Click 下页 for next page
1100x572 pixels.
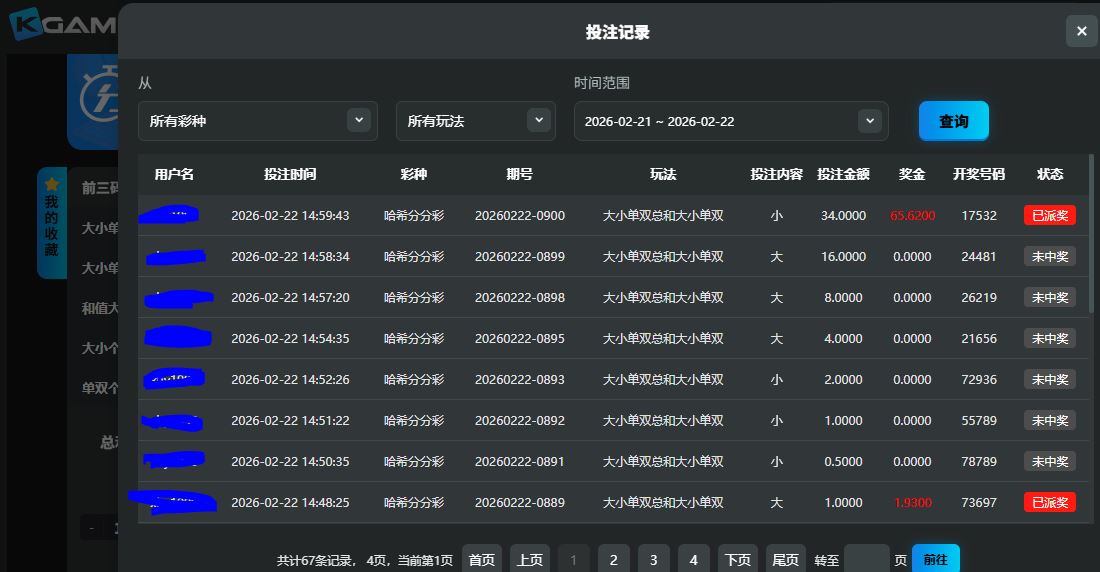pyautogui.click(x=737, y=559)
